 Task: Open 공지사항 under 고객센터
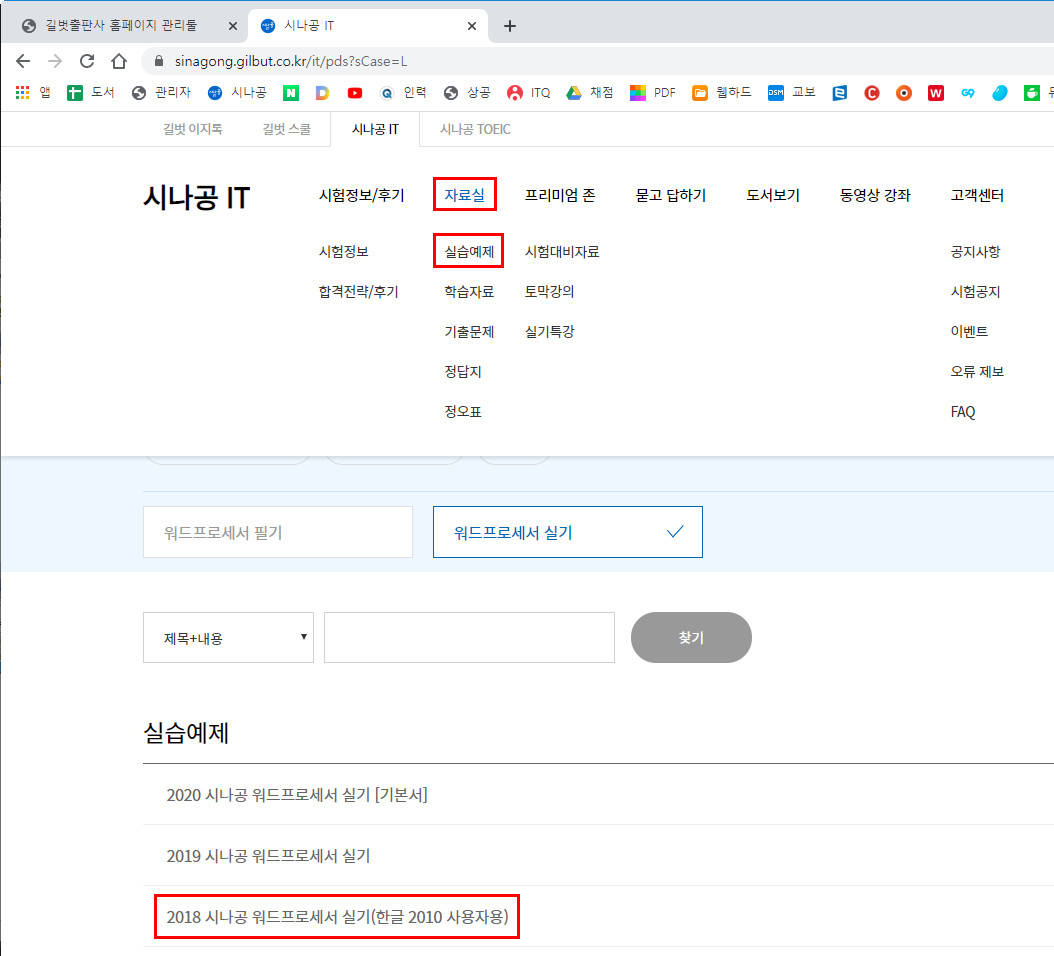tap(975, 251)
